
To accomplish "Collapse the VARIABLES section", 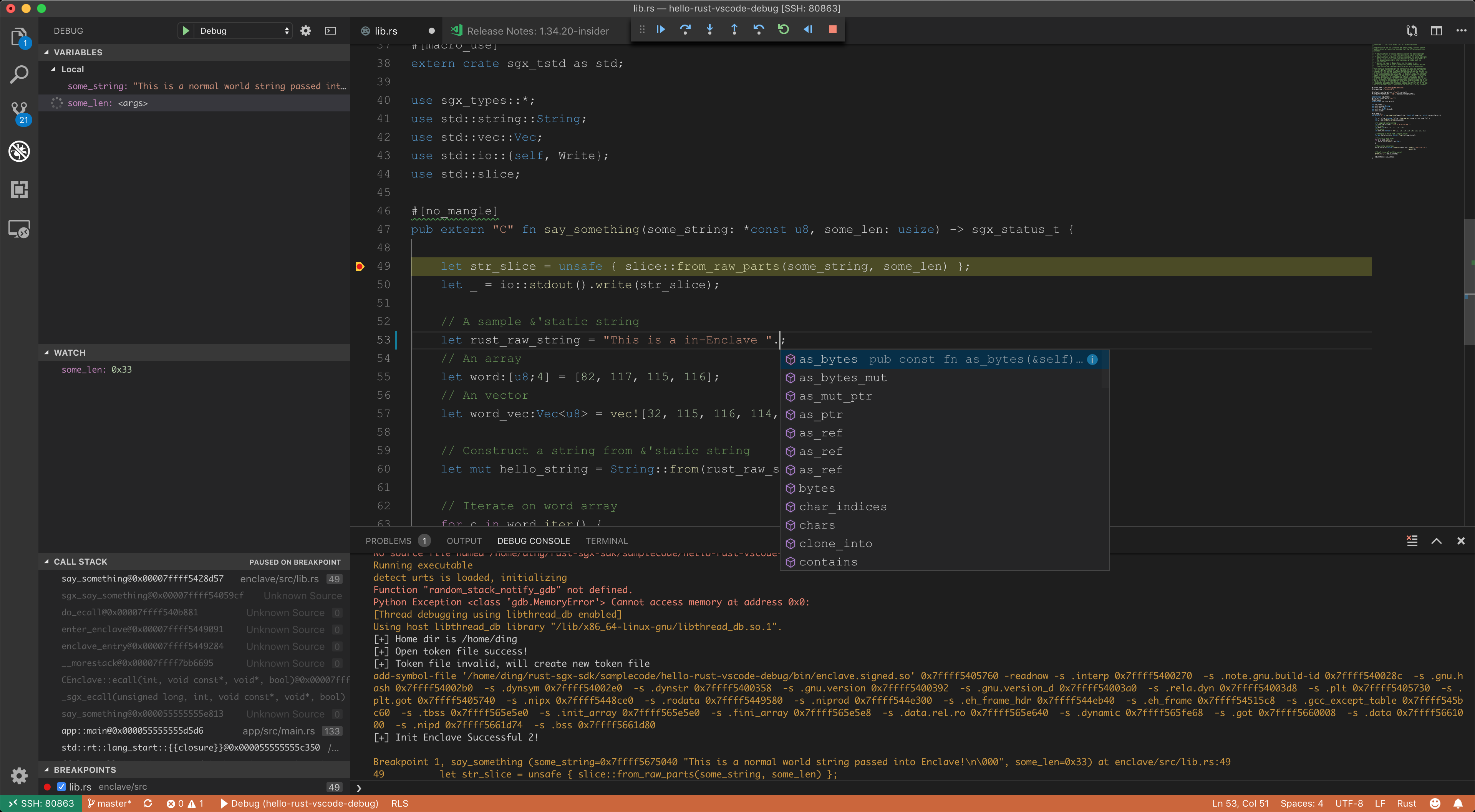I will pos(78,52).
